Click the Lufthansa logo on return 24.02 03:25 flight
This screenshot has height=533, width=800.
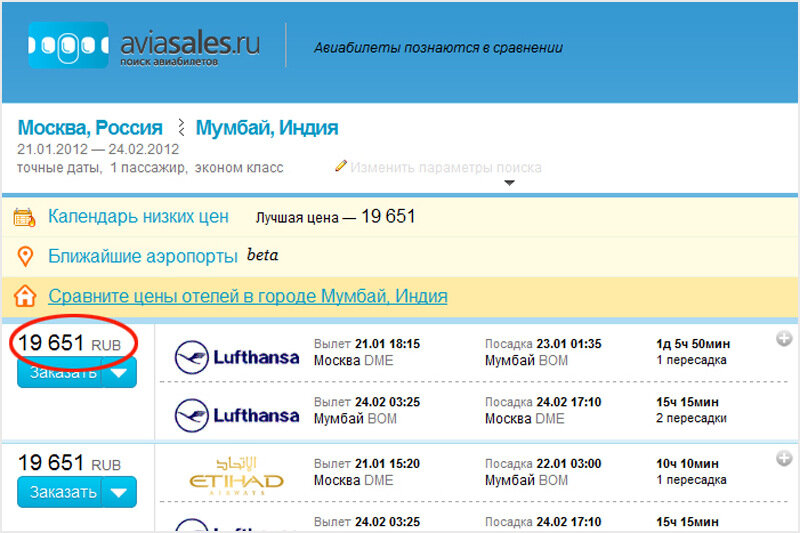pyautogui.click(x=237, y=415)
